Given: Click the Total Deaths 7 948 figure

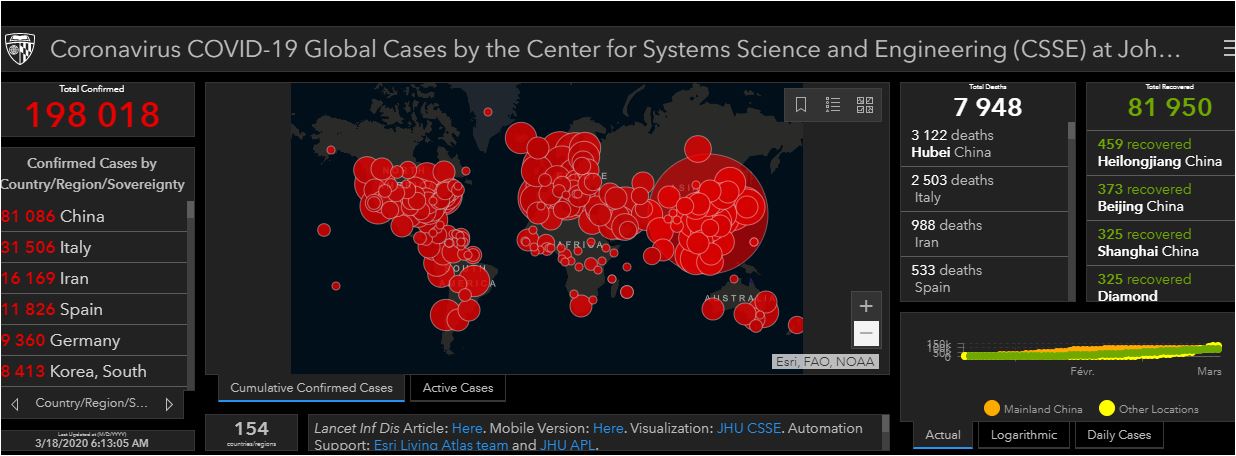Looking at the screenshot, I should (x=988, y=107).
